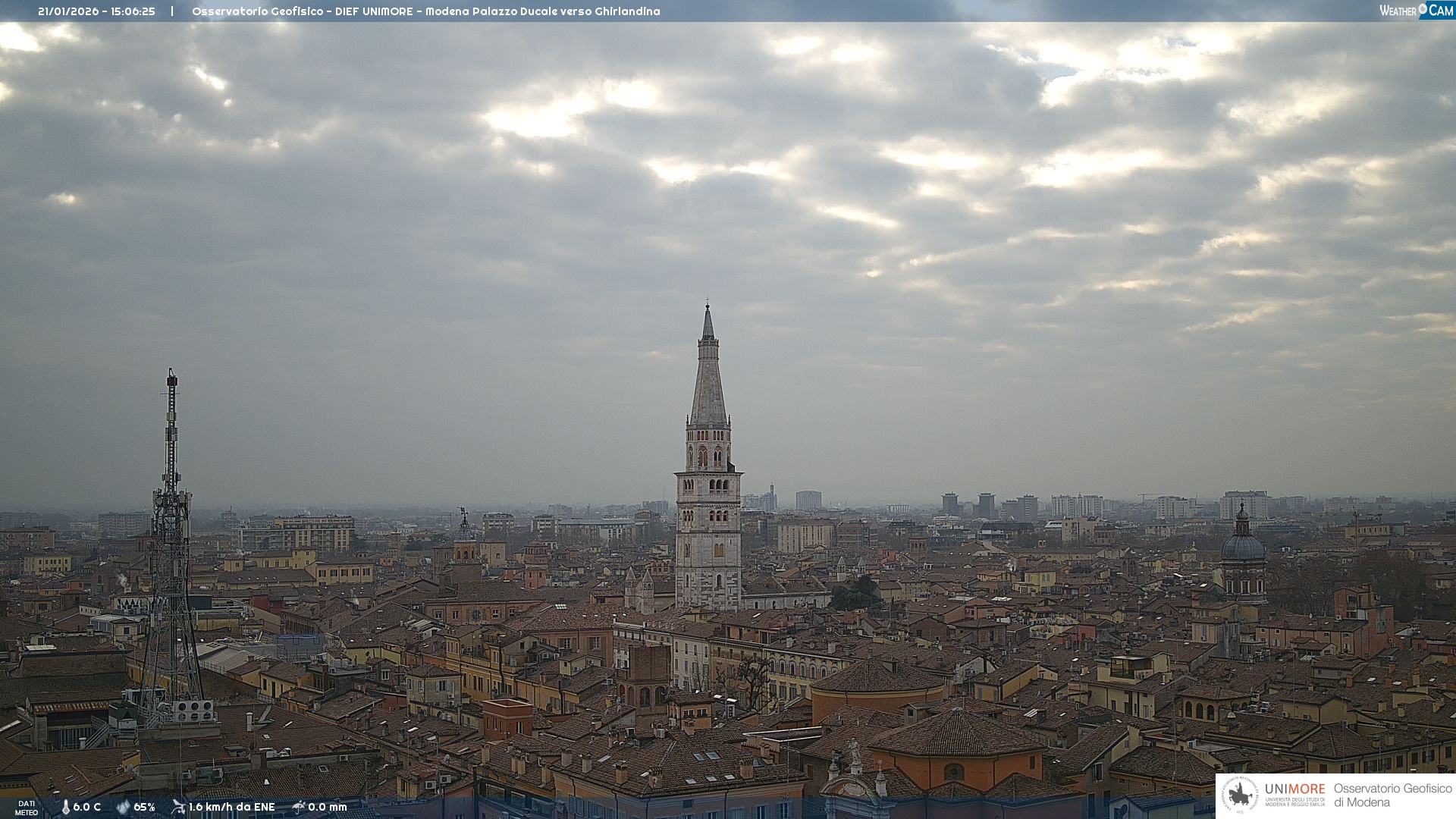Screen dimensions: 1456x819
Task: Click the 0.0 mm rainfall value
Action: pyautogui.click(x=328, y=807)
